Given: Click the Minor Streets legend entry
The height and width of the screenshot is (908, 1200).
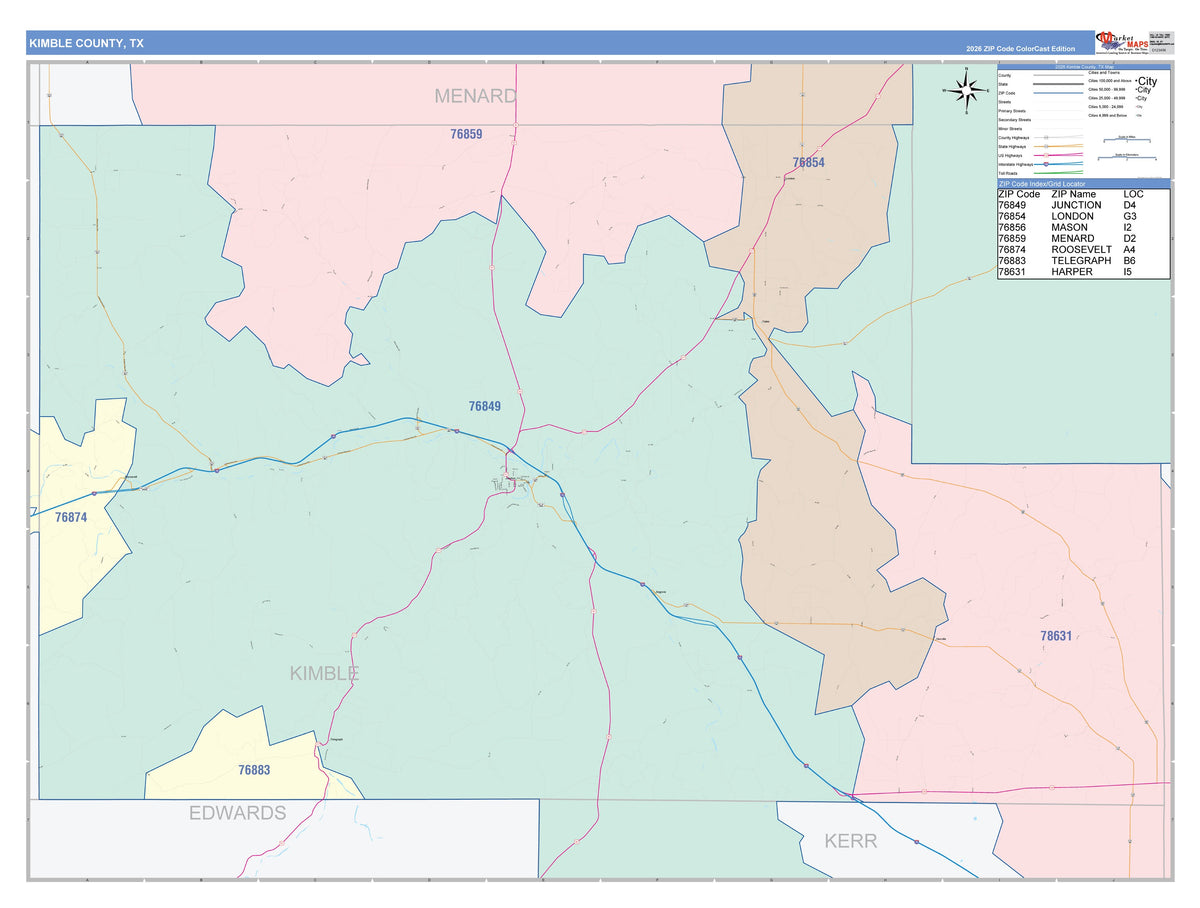Looking at the screenshot, I should pyautogui.click(x=1010, y=129).
